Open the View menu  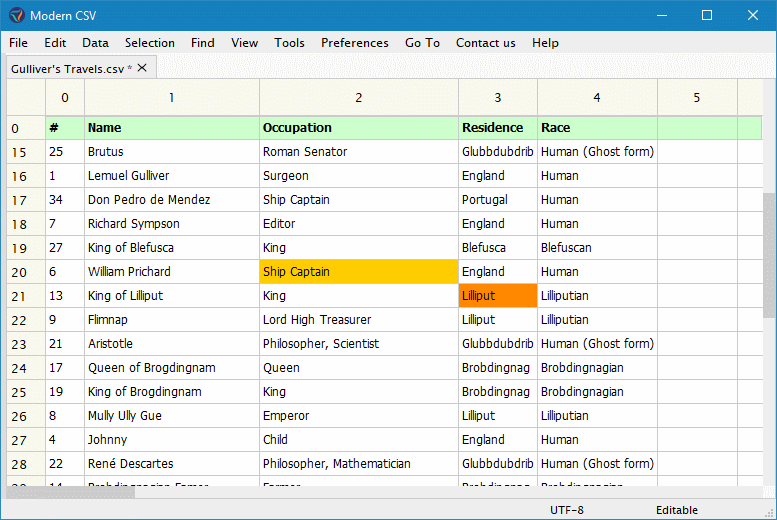(x=244, y=43)
